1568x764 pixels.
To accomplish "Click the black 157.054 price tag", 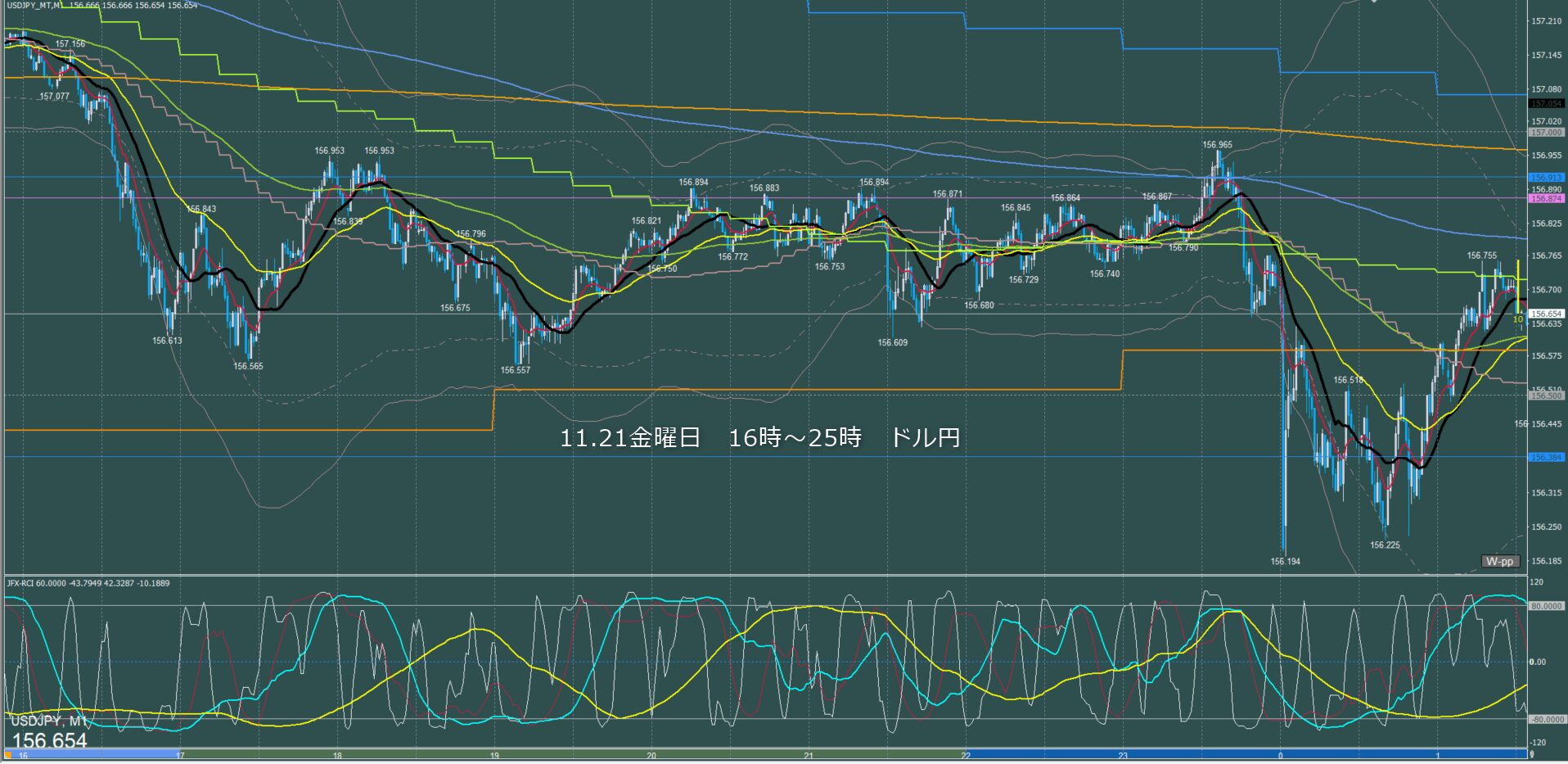I will tap(1546, 104).
